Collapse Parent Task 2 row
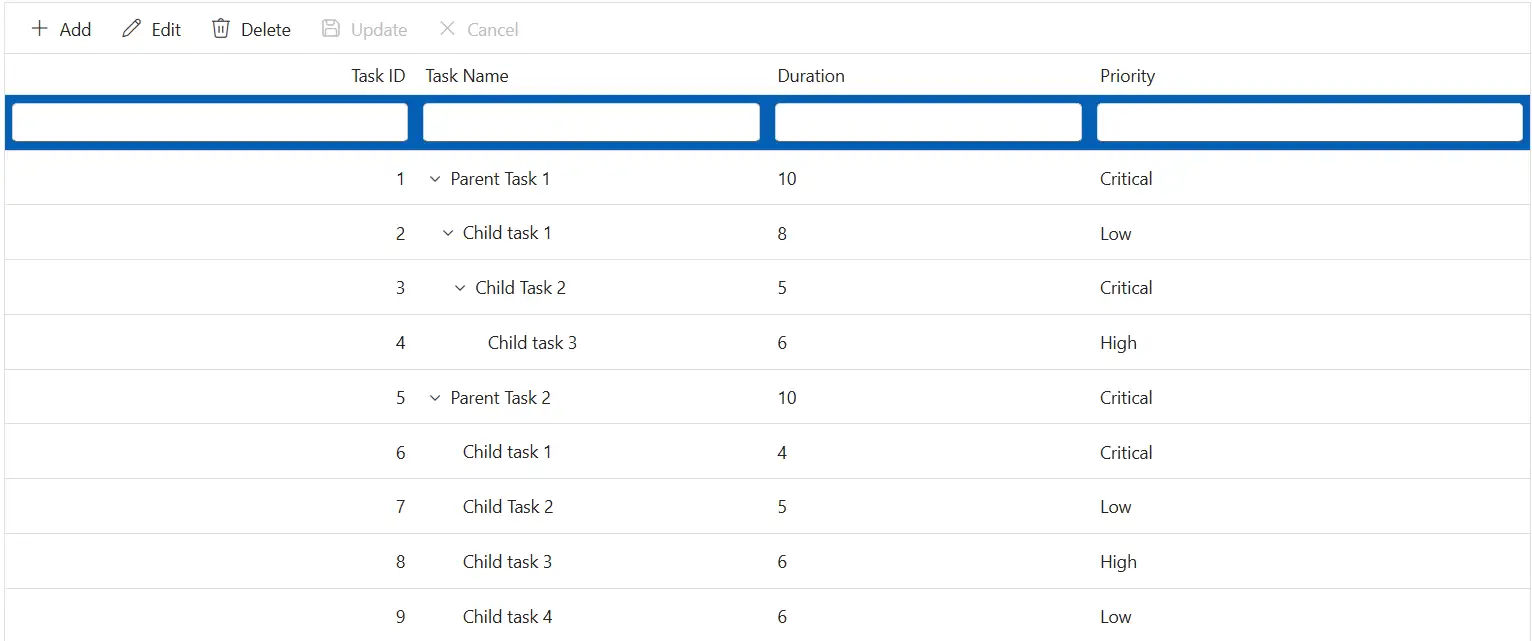Viewport: 1532px width, 641px height. click(435, 398)
